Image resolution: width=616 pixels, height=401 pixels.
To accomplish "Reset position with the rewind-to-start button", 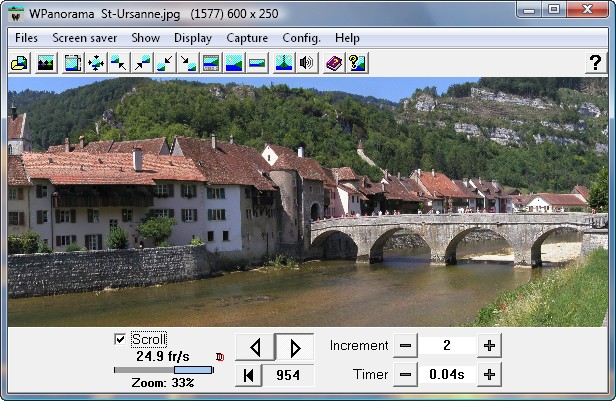I will pyautogui.click(x=249, y=375).
